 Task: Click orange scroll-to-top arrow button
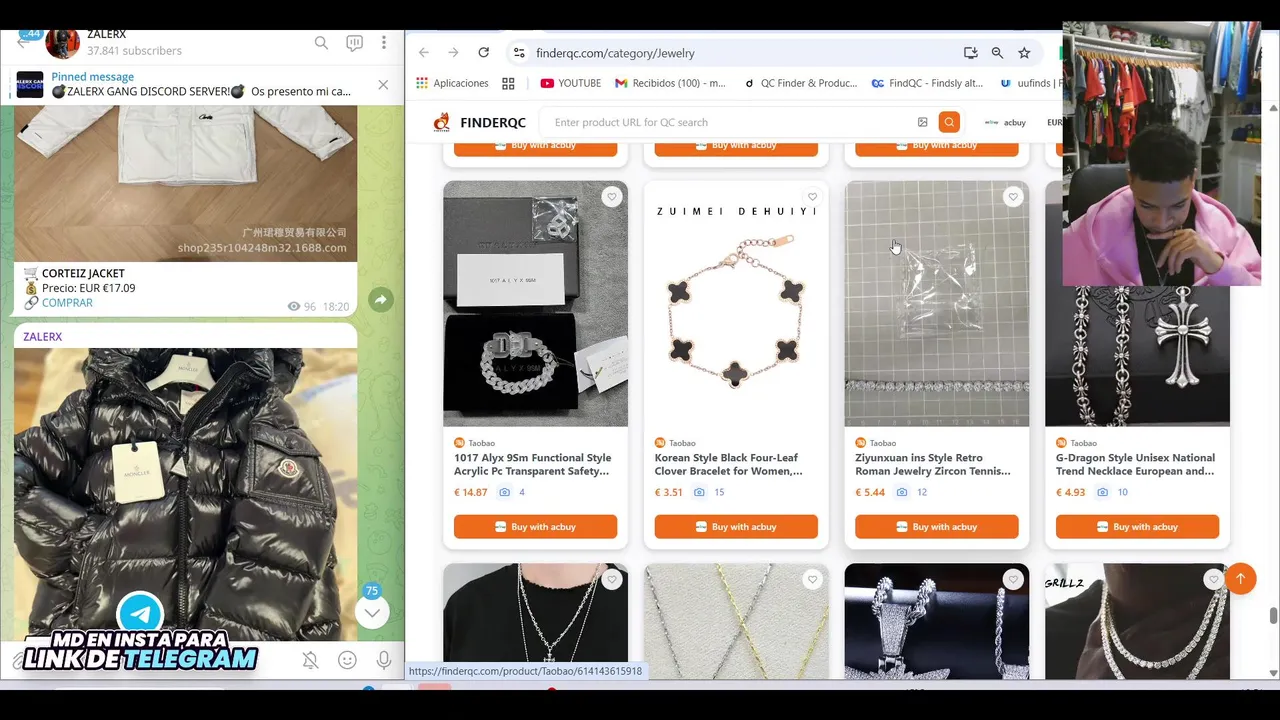tap(1240, 578)
